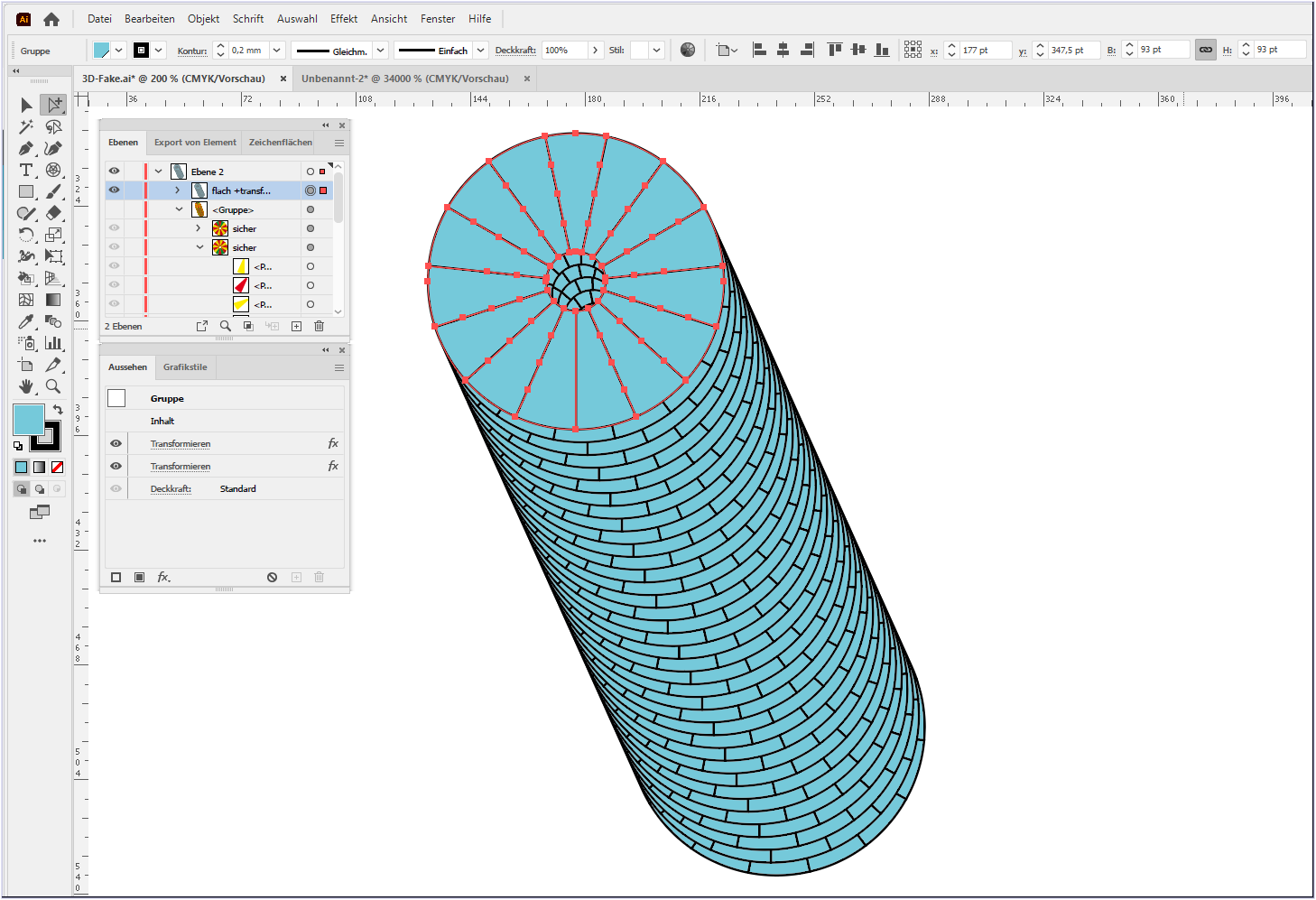
Task: Click the first Transformieren effect link
Action: coord(181,443)
